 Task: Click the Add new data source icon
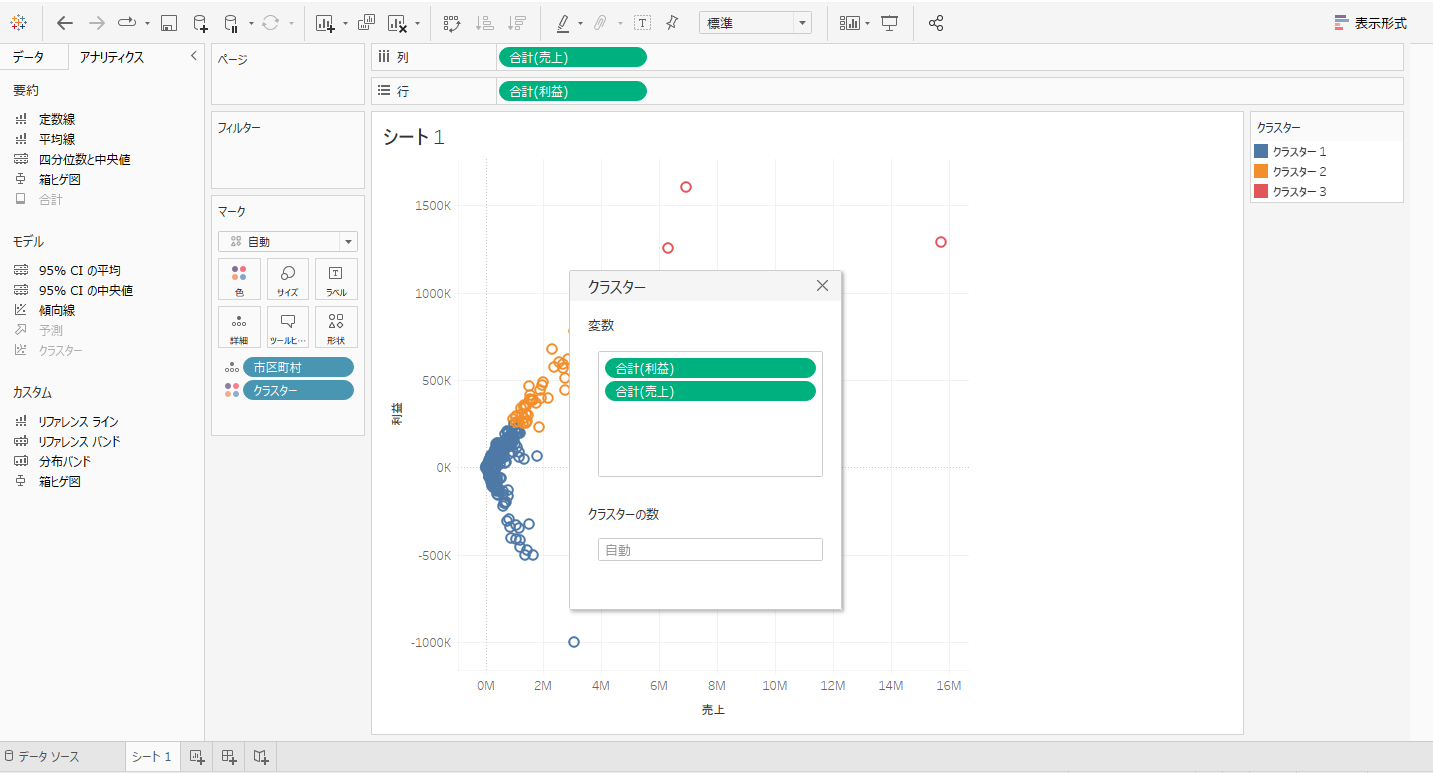tap(201, 23)
